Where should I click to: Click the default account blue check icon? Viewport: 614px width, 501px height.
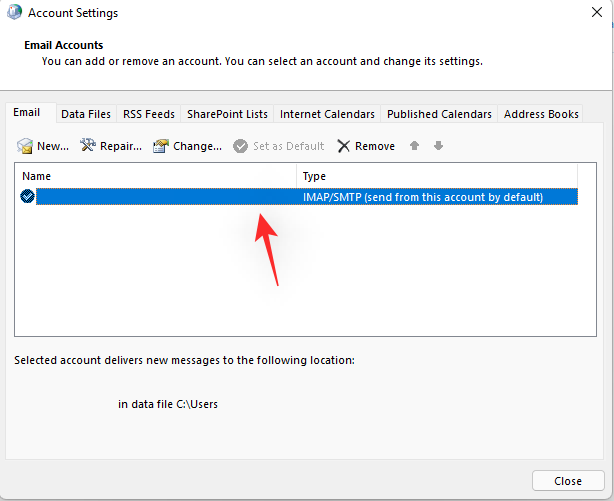(27, 197)
